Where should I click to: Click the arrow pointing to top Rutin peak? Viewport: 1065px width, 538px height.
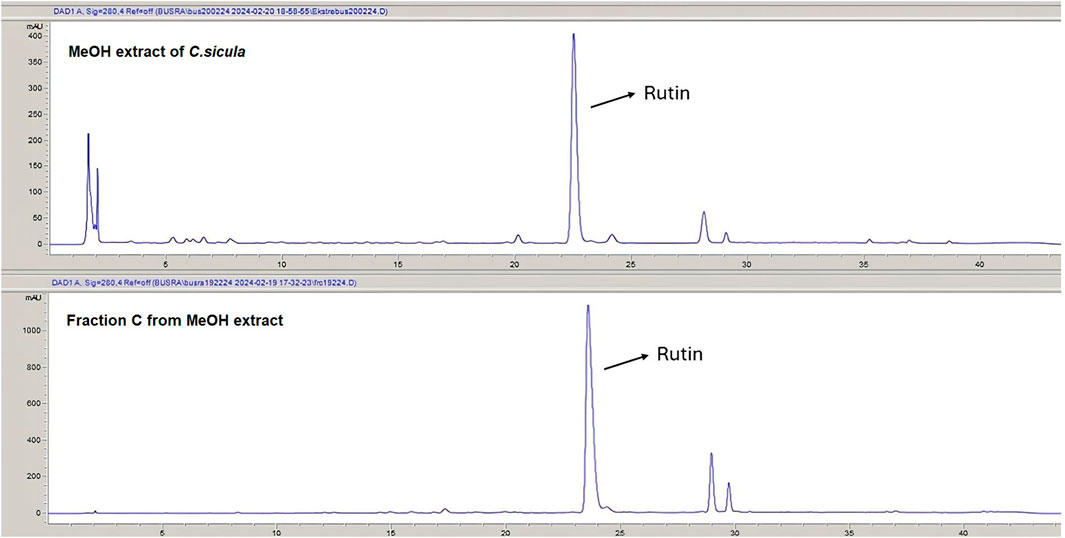612,99
